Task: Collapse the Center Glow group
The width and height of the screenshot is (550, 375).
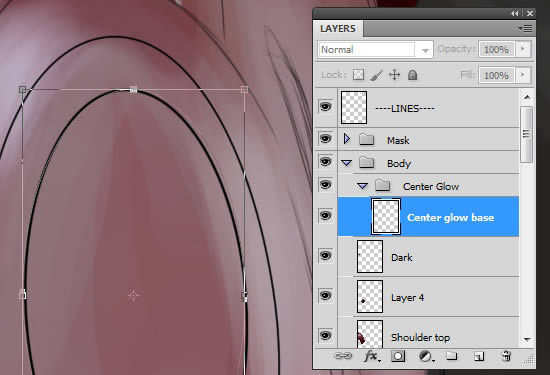Action: click(x=362, y=186)
